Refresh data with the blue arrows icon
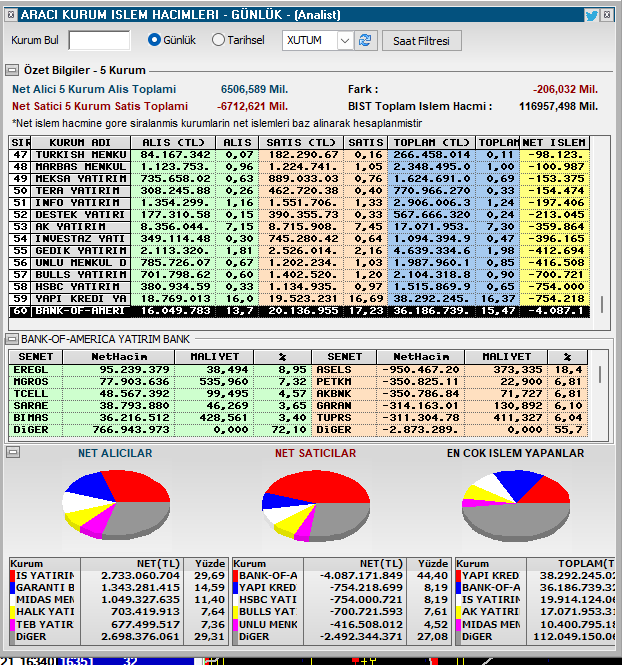This screenshot has width=622, height=665. point(365,41)
